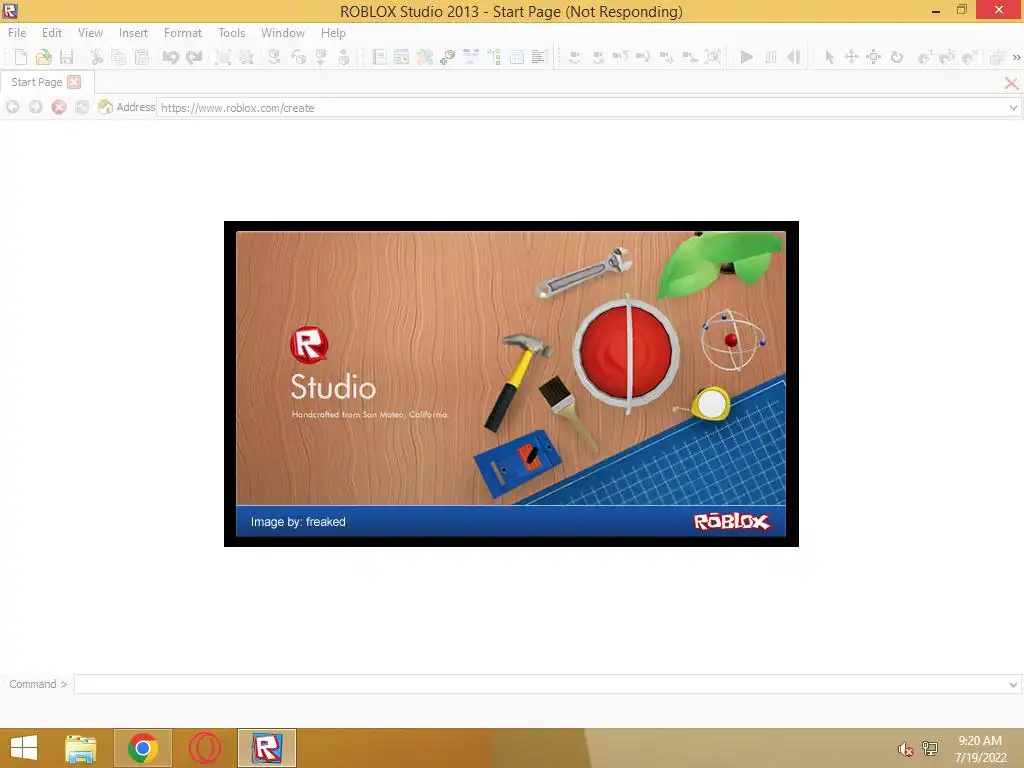Viewport: 1024px width, 768px height.
Task: Click ROBLOX Studio taskbar button
Action: (x=266, y=748)
